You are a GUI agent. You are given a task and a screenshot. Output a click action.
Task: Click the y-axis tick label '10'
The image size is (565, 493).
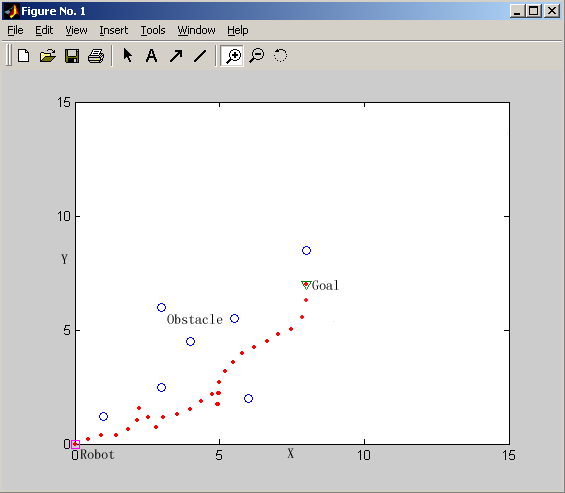coord(64,217)
